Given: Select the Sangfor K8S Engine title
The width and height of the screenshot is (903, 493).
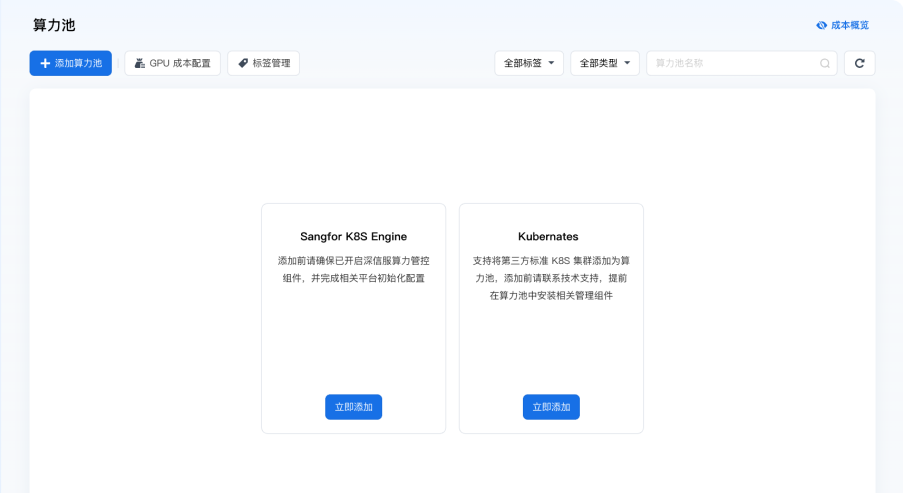Looking at the screenshot, I should point(354,237).
